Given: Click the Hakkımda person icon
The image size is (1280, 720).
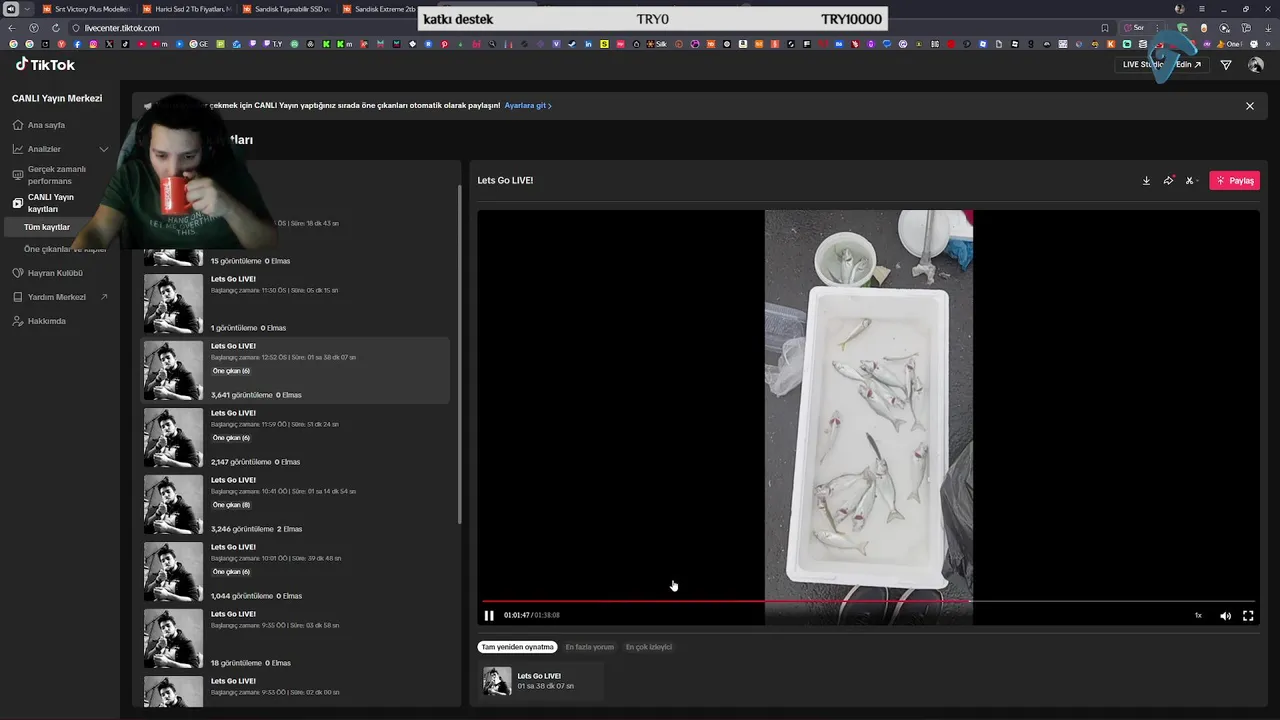Looking at the screenshot, I should coord(18,321).
